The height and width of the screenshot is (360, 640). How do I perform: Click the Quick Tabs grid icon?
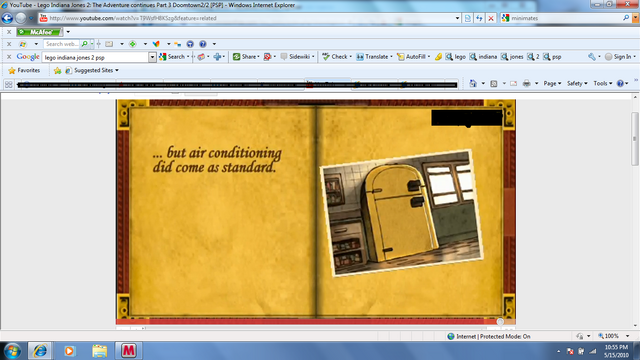pos(9,84)
